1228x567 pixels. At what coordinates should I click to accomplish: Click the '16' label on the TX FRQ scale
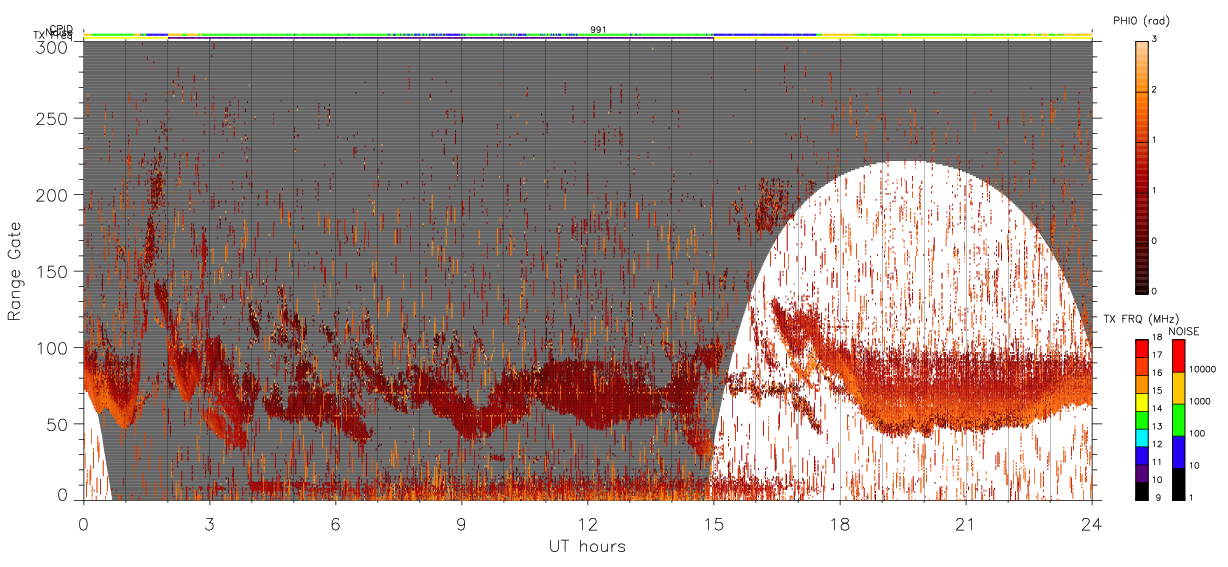(1157, 373)
